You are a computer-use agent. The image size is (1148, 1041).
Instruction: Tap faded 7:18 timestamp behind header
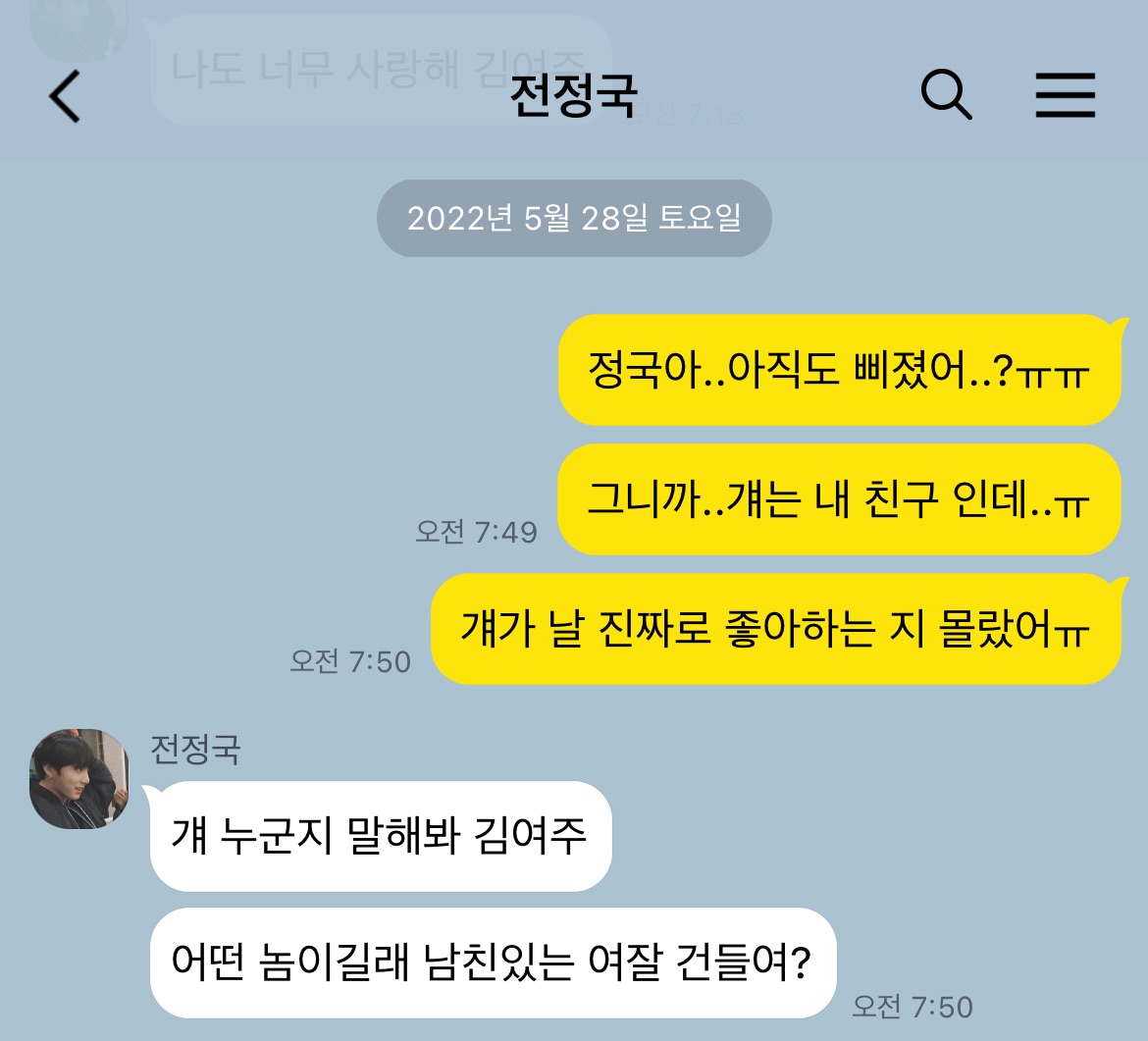coord(691,114)
